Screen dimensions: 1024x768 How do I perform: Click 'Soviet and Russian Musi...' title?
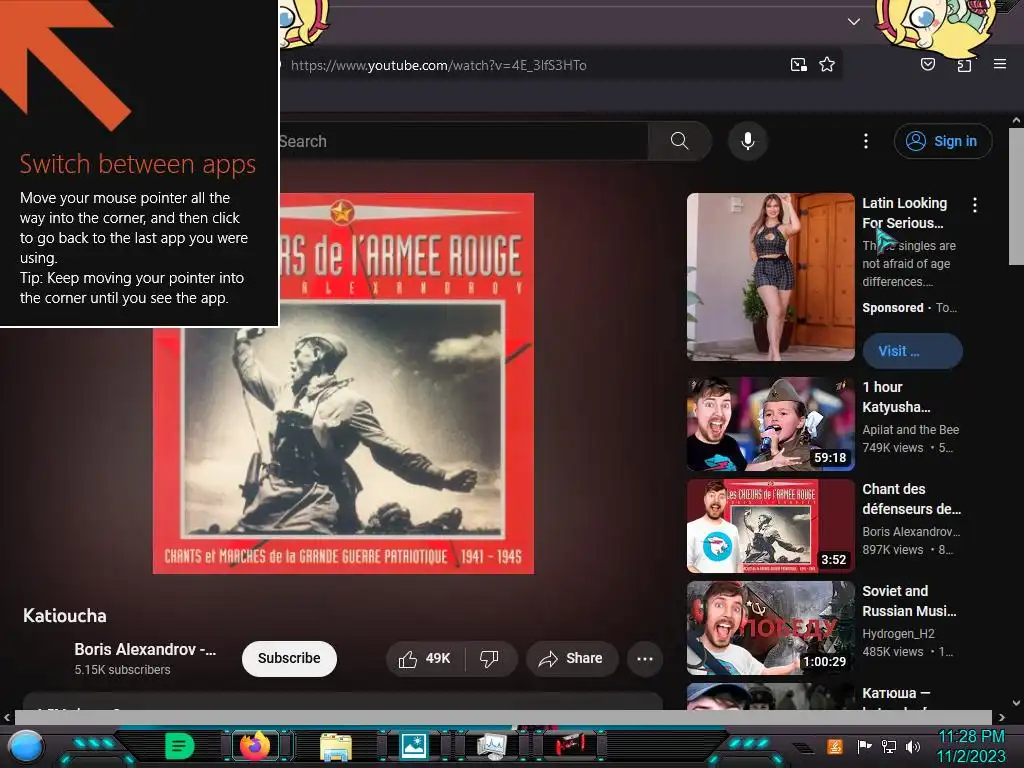click(909, 601)
